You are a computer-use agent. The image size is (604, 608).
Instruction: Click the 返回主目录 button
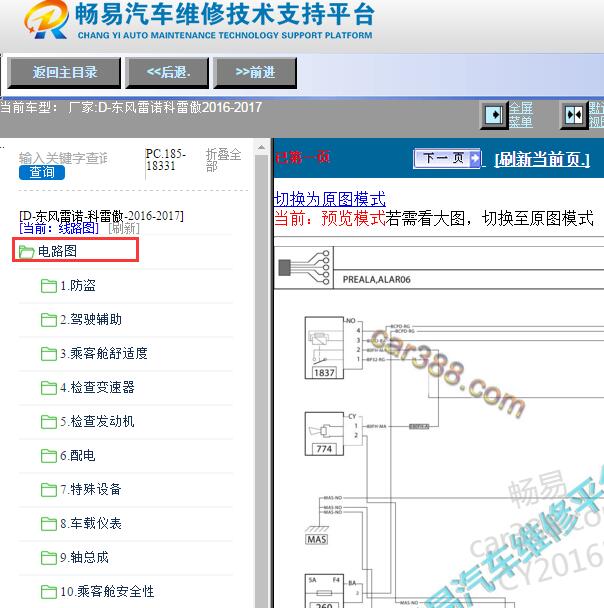click(64, 73)
